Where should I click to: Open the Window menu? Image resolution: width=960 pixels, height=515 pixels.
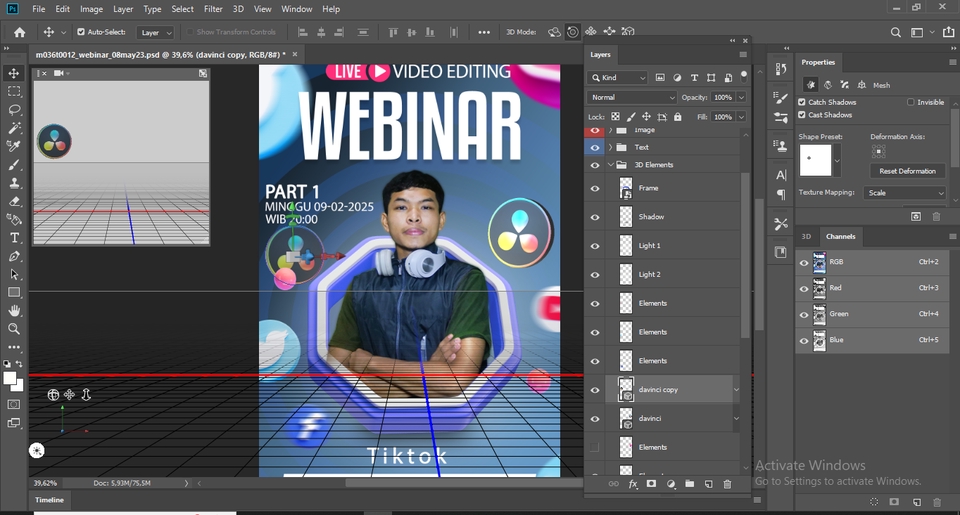coord(296,9)
